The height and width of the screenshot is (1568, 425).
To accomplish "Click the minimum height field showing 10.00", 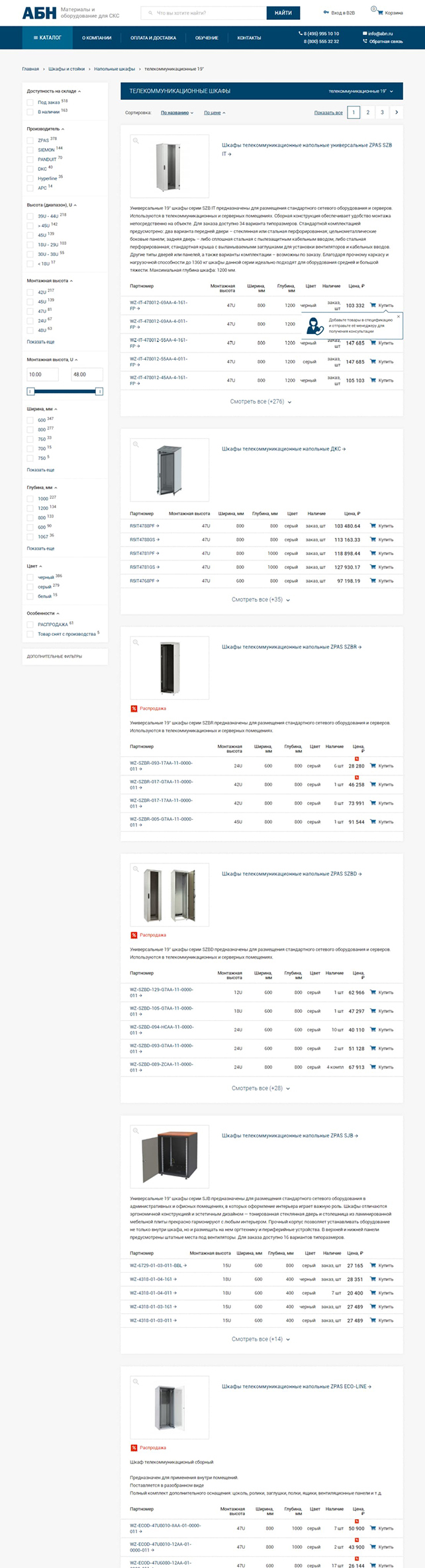I will tap(42, 374).
